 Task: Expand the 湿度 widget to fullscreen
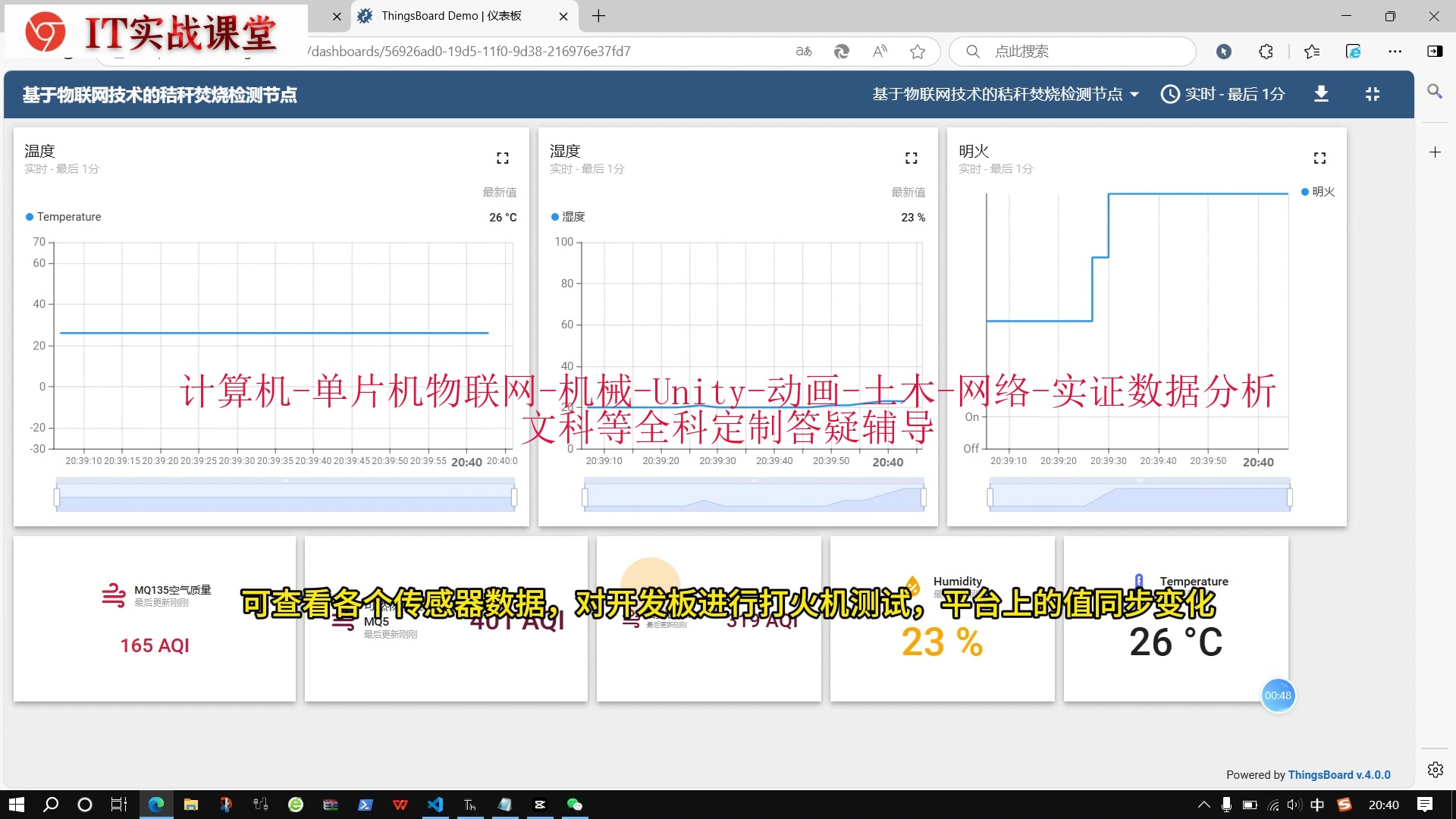pyautogui.click(x=911, y=158)
